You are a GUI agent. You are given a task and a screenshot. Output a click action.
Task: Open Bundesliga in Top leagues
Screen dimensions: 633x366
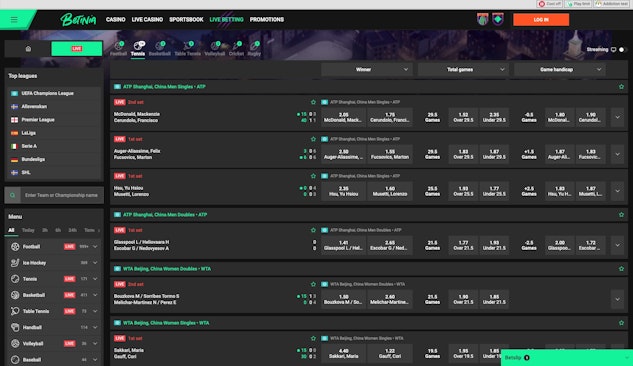pos(54,159)
